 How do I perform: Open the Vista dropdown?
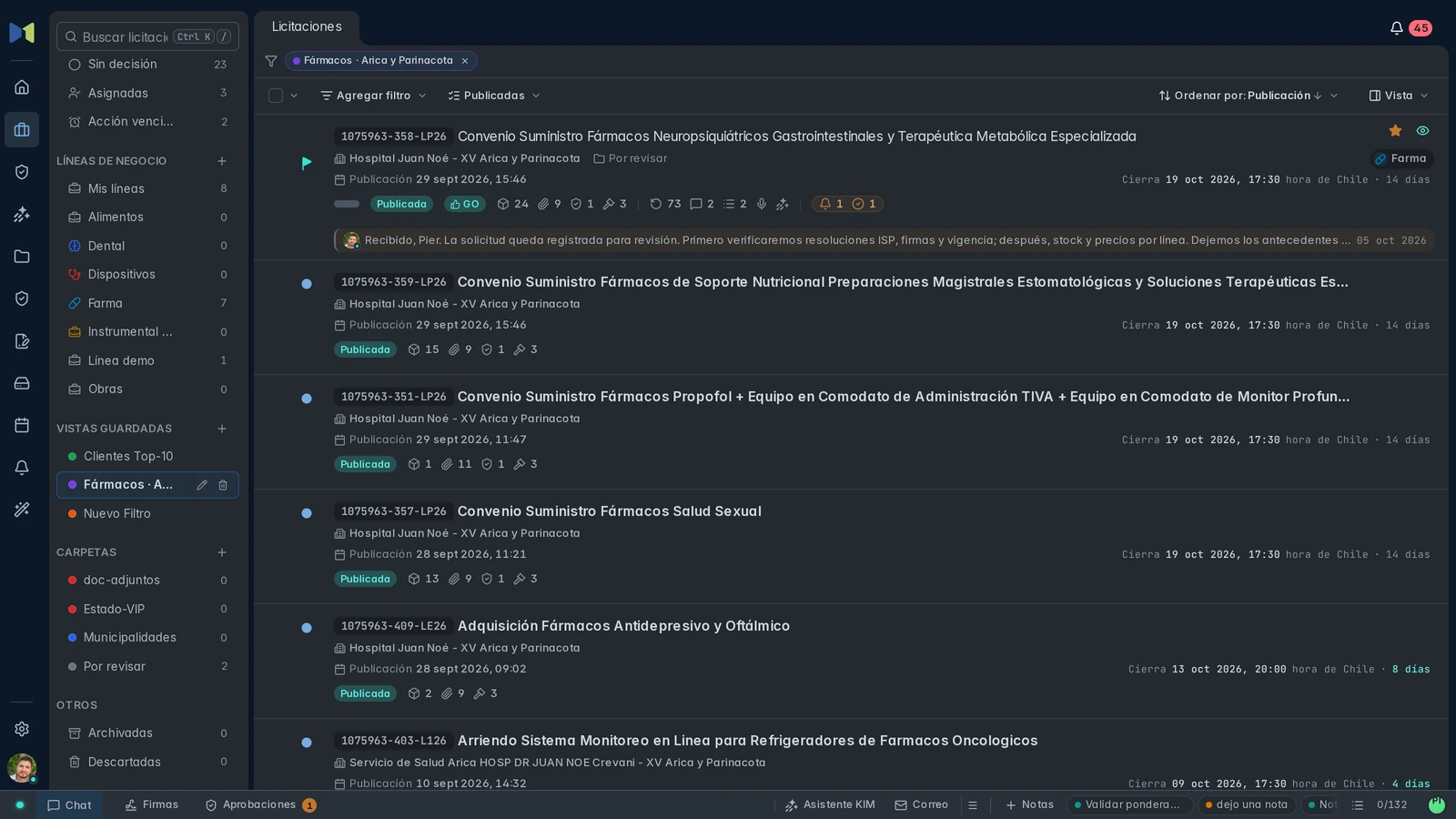click(1399, 96)
